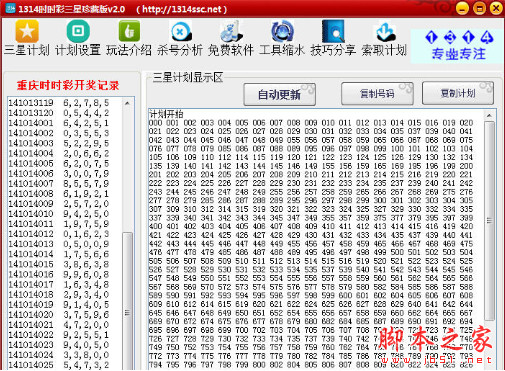Click number 400 in plan list

point(155,226)
